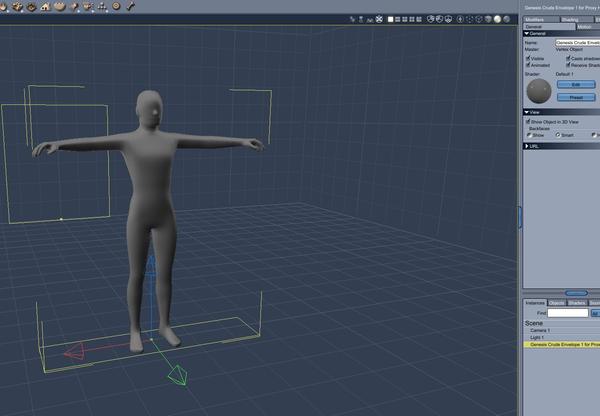Open the hierarchy tree icon

point(102,6)
